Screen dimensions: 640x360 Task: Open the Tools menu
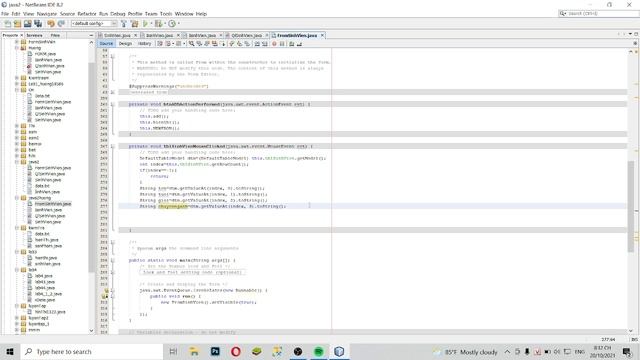click(166, 14)
